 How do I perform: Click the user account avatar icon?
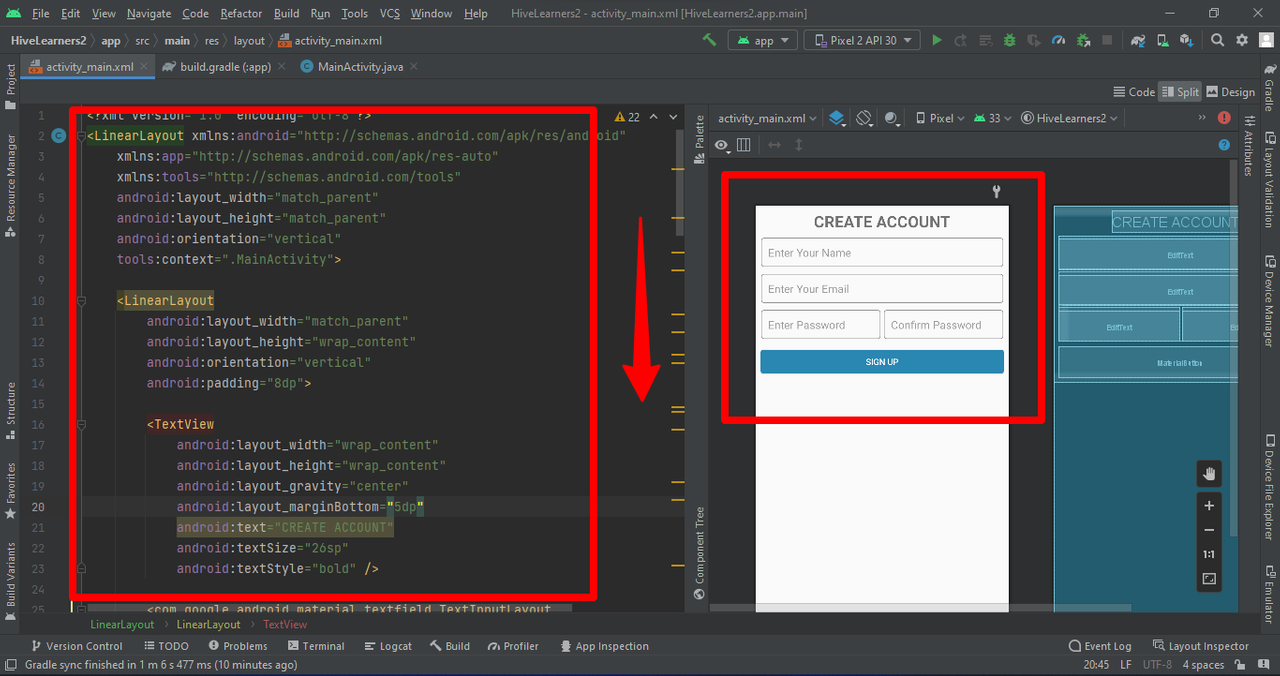(1266, 40)
